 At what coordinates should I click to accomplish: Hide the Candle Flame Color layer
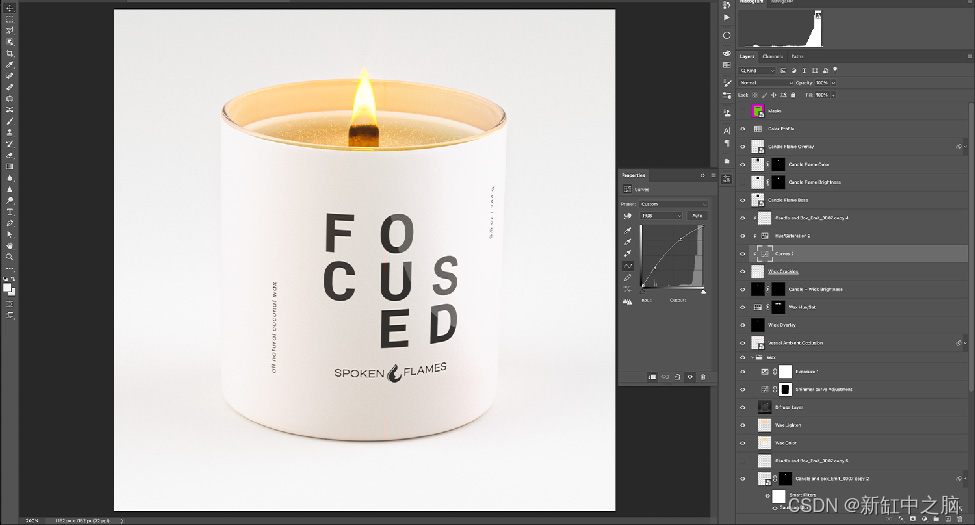pyautogui.click(x=742, y=164)
